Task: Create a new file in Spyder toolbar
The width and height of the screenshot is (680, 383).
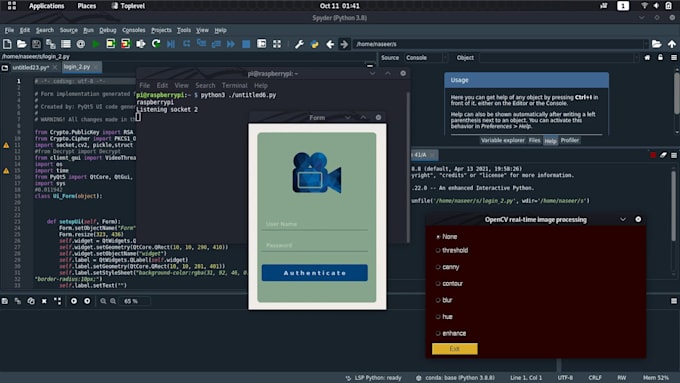Action: (7, 44)
